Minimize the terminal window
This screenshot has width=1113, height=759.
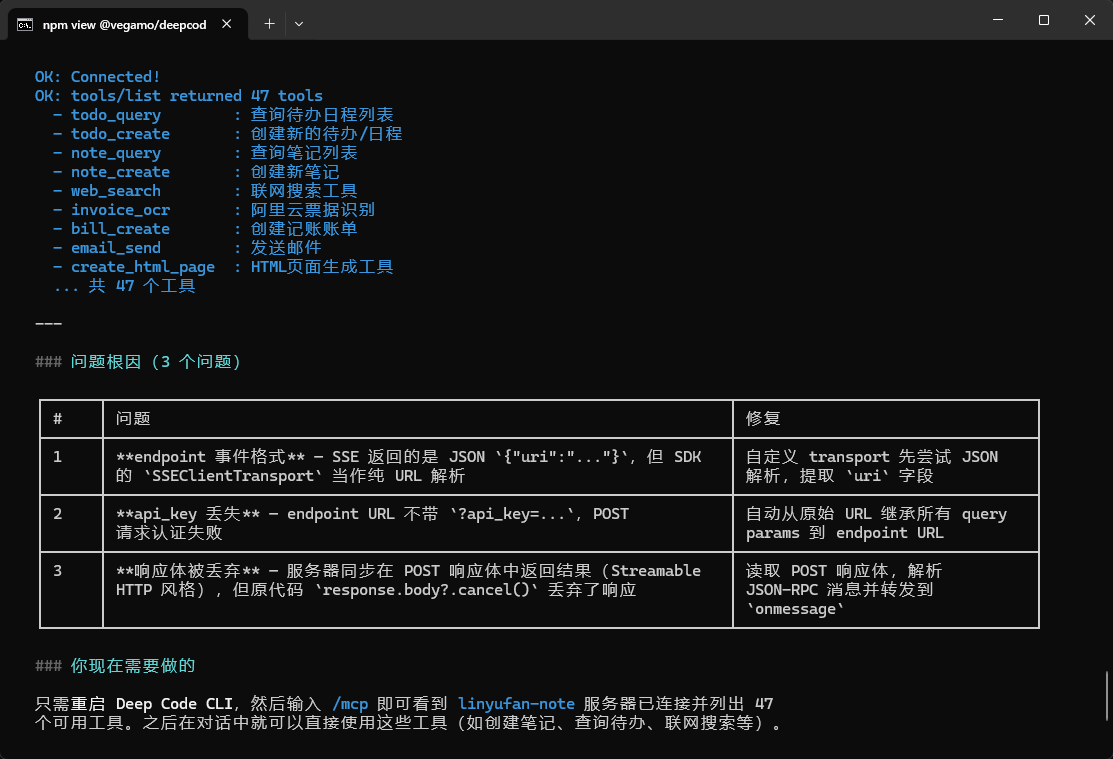point(998,20)
